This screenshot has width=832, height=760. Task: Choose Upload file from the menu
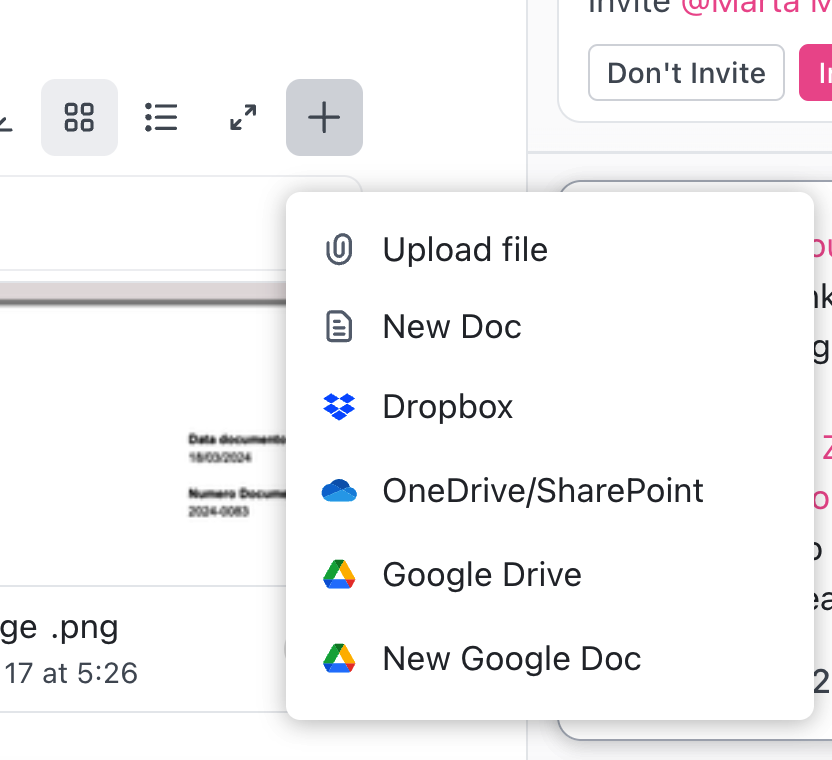pos(465,249)
